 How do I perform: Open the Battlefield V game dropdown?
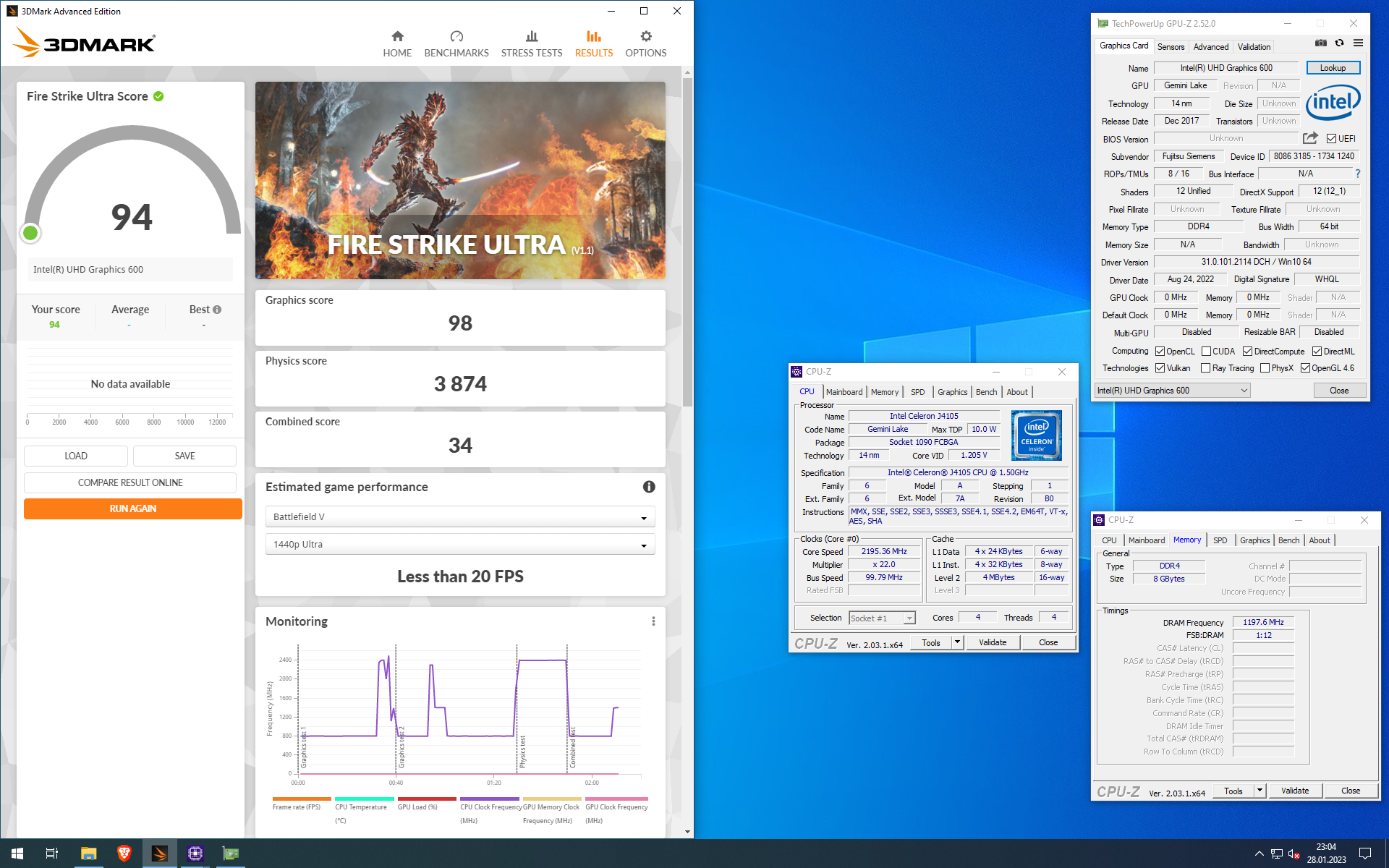[x=460, y=516]
